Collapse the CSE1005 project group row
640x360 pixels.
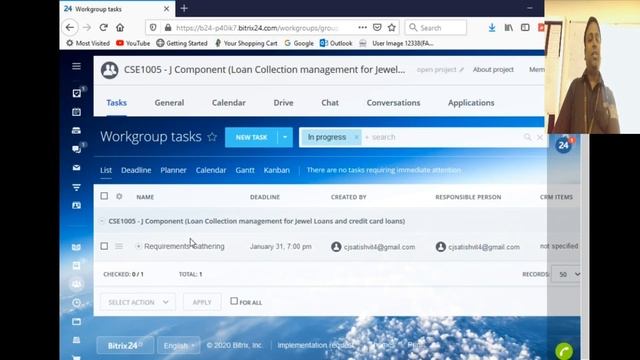click(102, 221)
